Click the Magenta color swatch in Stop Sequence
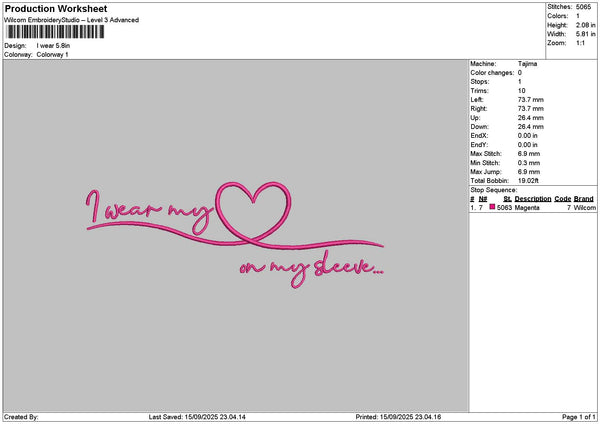 pyautogui.click(x=492, y=207)
